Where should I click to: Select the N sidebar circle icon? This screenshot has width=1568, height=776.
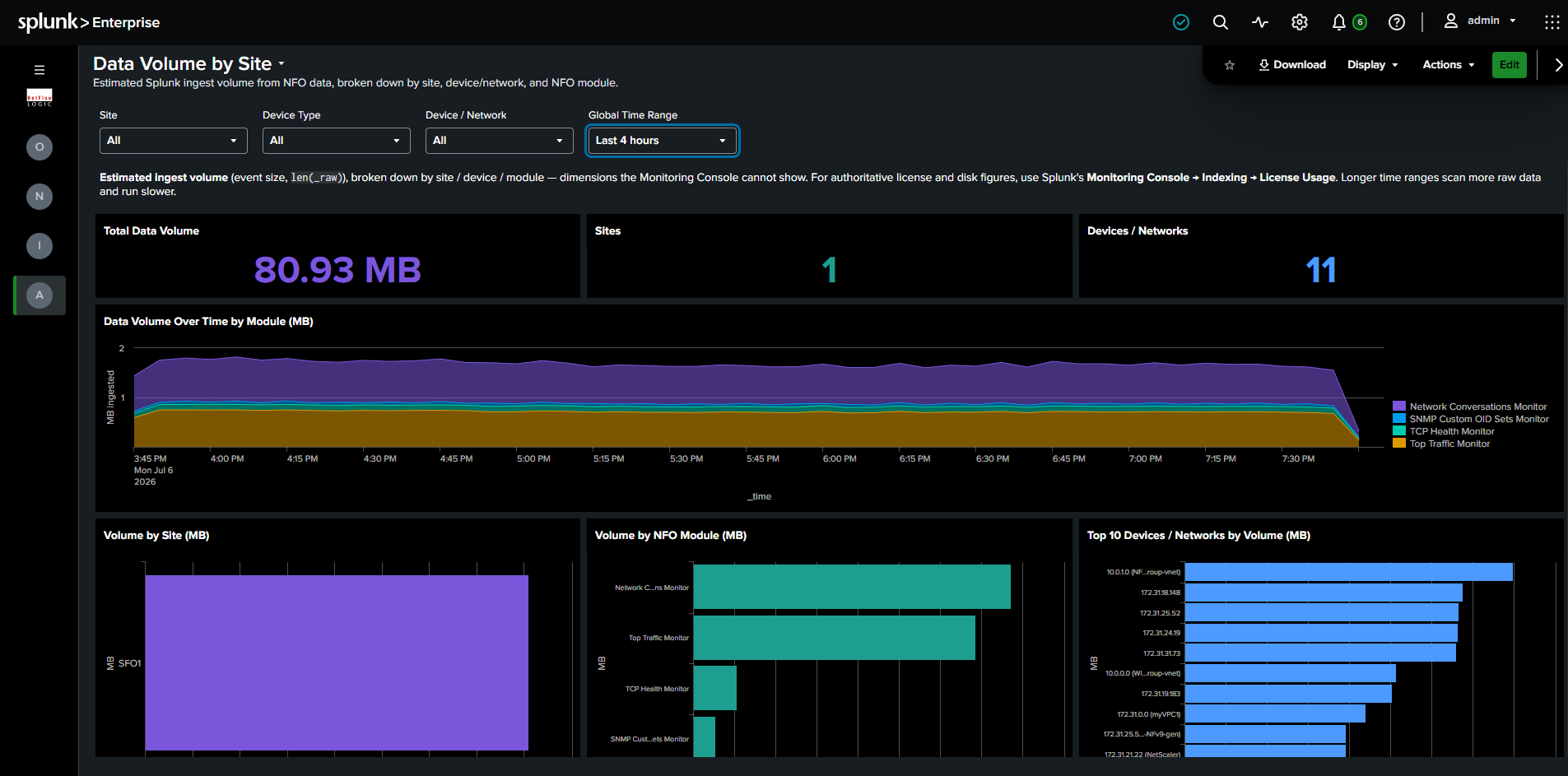point(40,197)
